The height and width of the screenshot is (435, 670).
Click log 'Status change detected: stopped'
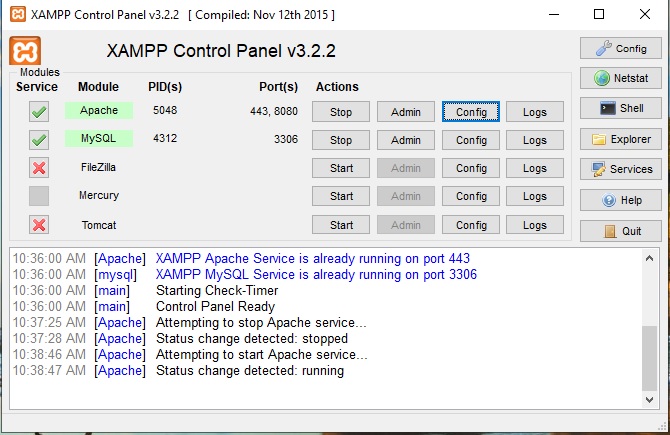(252, 338)
